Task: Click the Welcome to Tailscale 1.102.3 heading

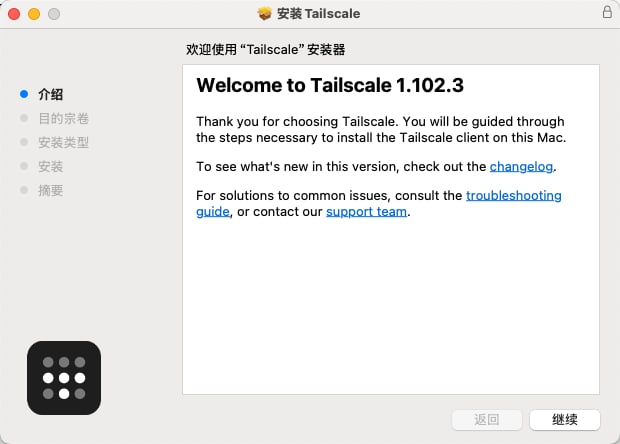Action: (x=330, y=85)
